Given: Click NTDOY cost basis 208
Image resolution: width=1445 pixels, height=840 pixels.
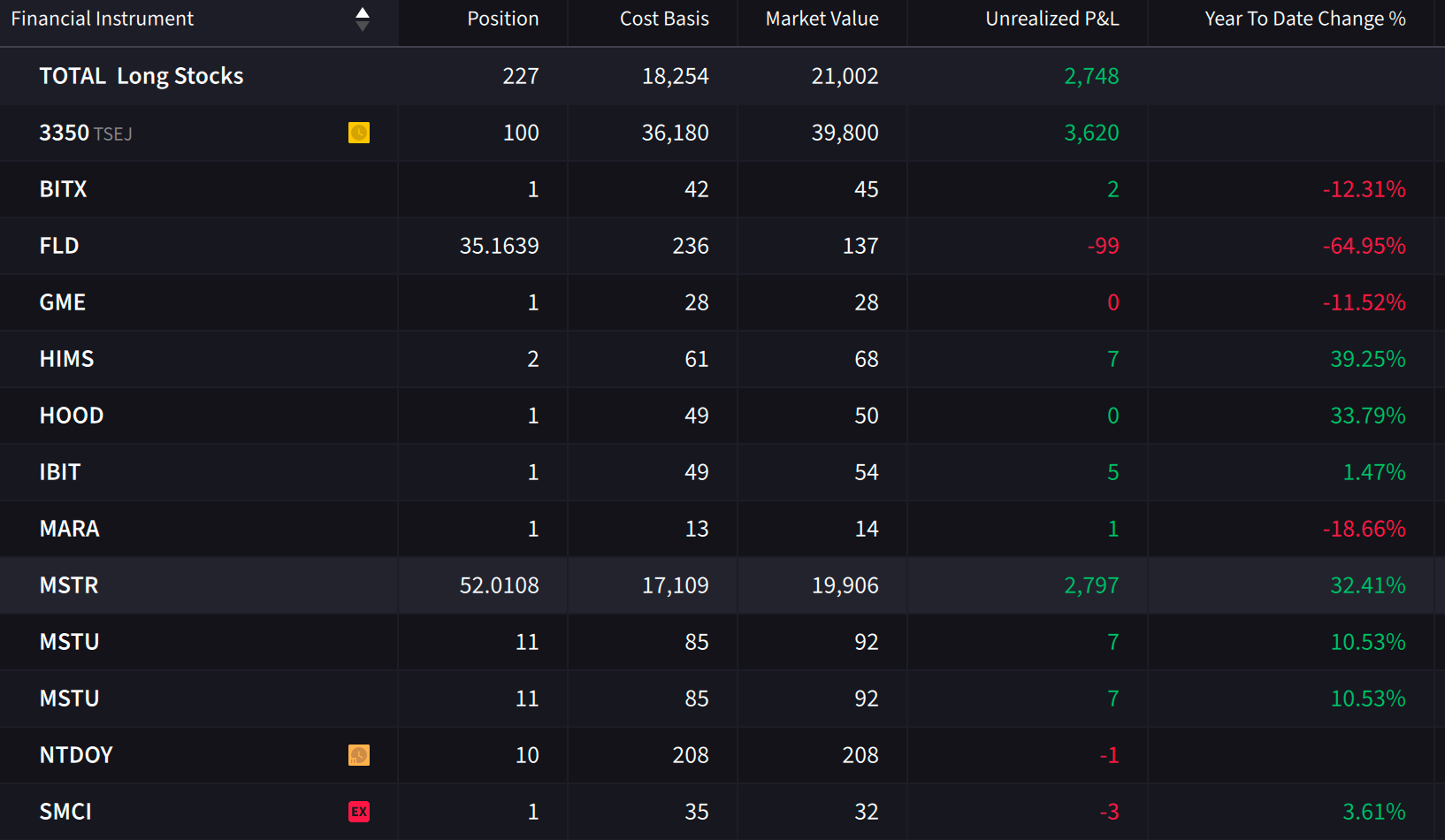Looking at the screenshot, I should coord(691,755).
